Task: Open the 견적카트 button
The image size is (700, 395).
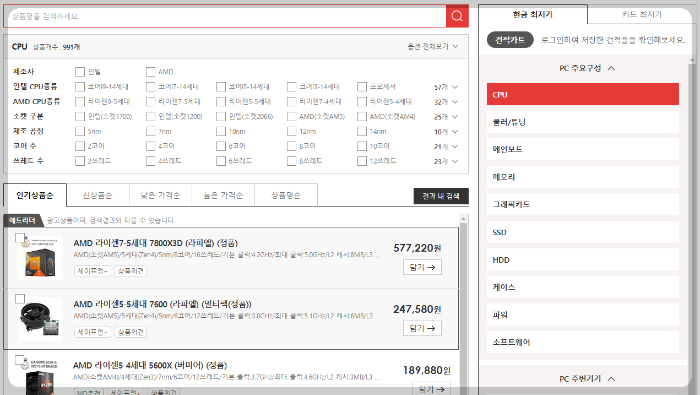Action: (x=510, y=40)
